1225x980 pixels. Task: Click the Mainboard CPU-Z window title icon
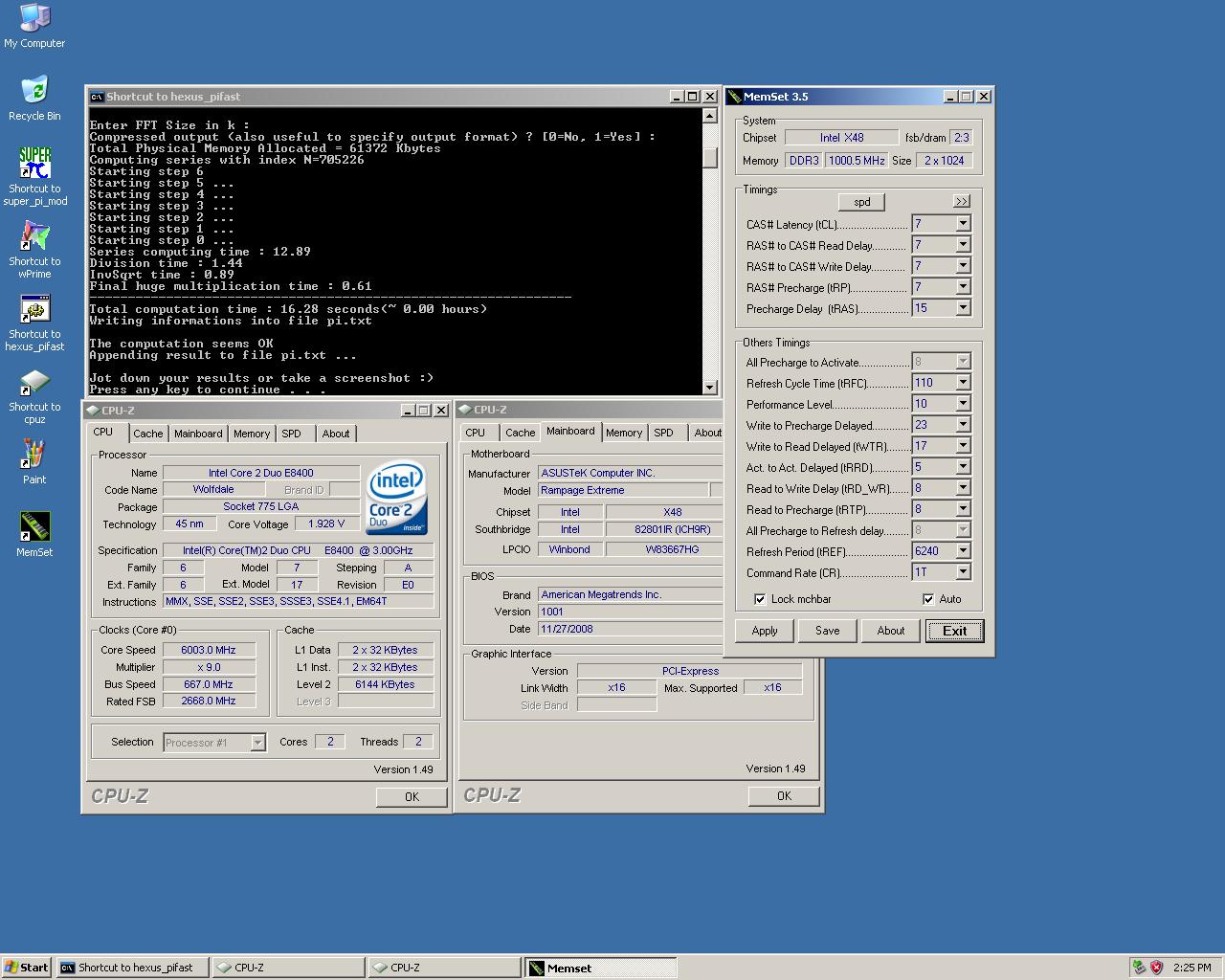[x=465, y=410]
